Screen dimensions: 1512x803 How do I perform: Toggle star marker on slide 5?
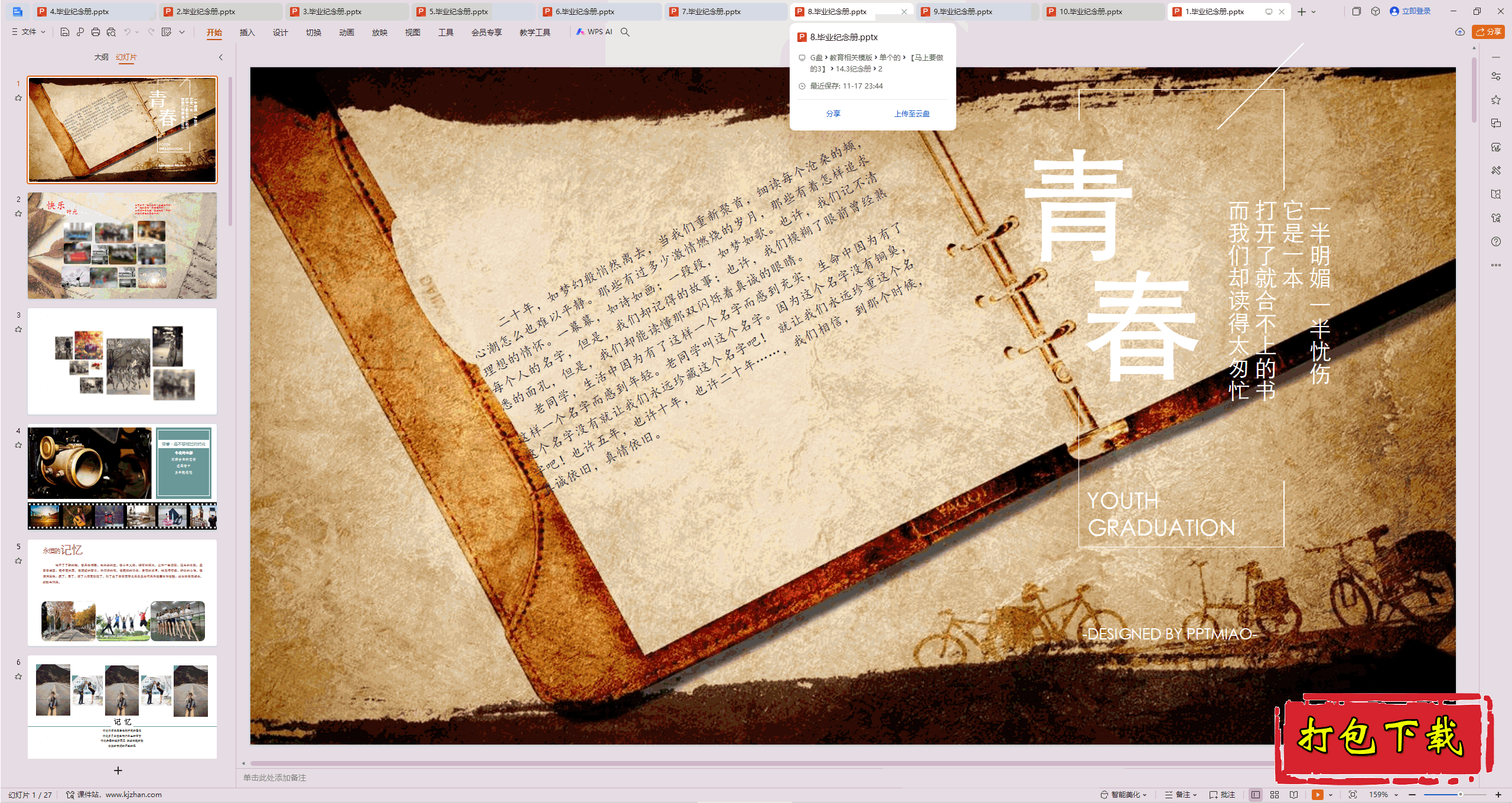coord(18,561)
